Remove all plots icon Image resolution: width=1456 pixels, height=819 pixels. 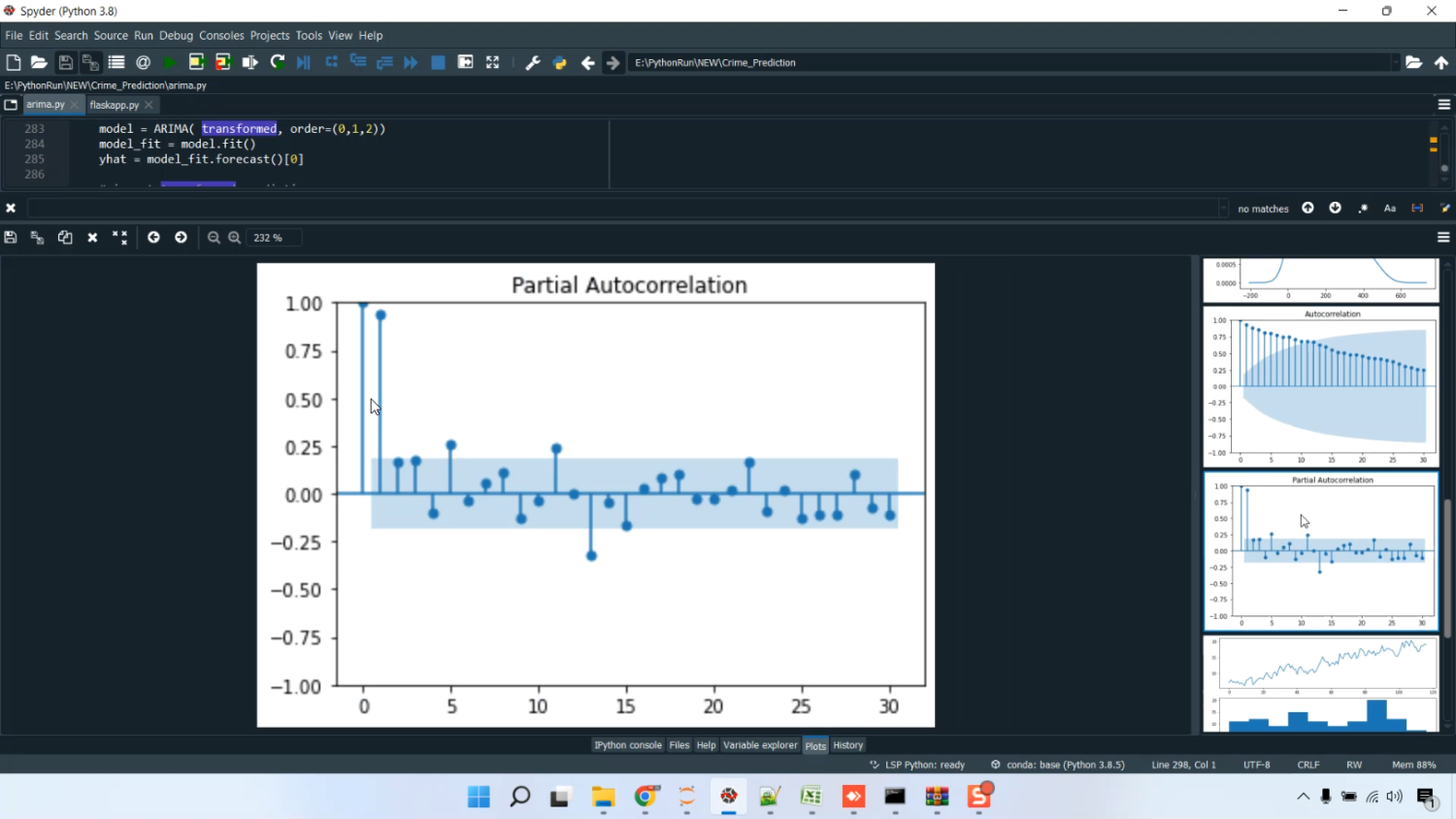coord(119,238)
